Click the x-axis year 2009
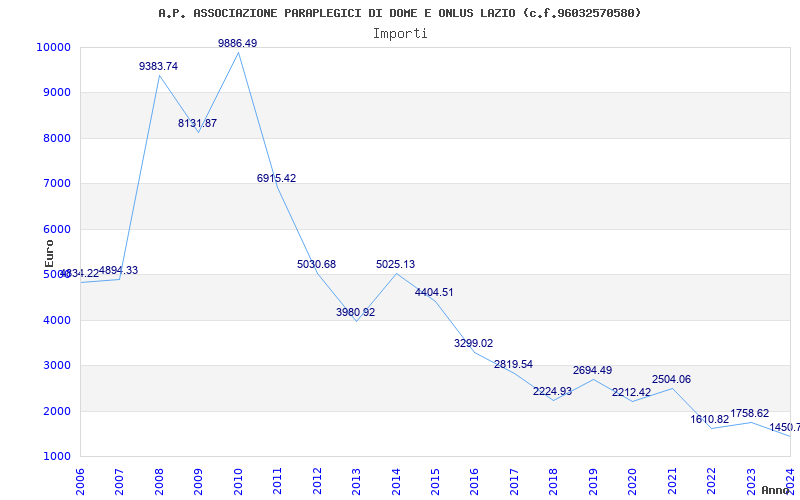The image size is (800, 500). (198, 481)
